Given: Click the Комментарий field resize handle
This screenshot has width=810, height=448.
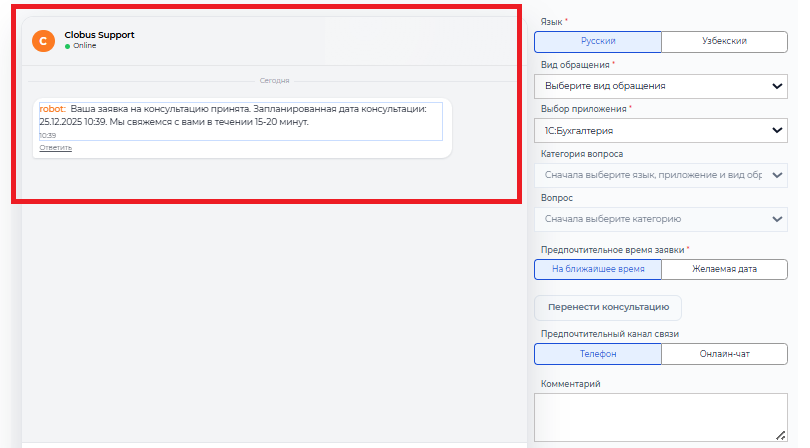Looking at the screenshot, I should [x=780, y=435].
